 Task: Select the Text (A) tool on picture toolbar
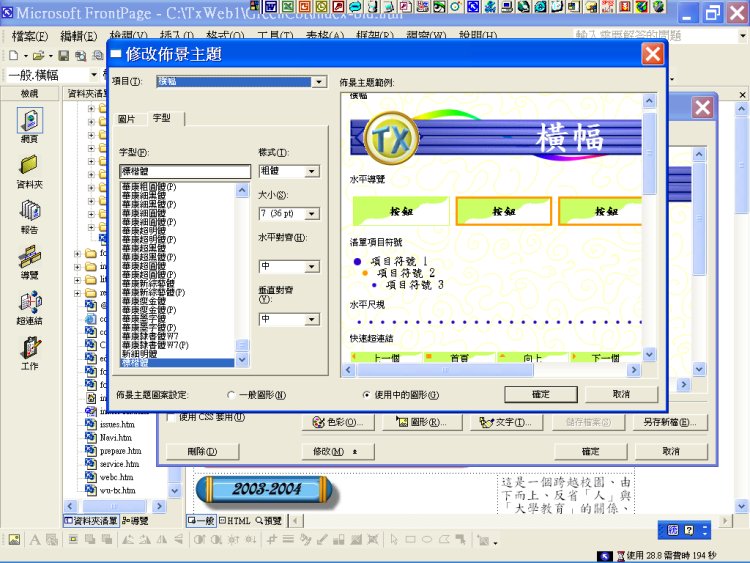click(34, 540)
